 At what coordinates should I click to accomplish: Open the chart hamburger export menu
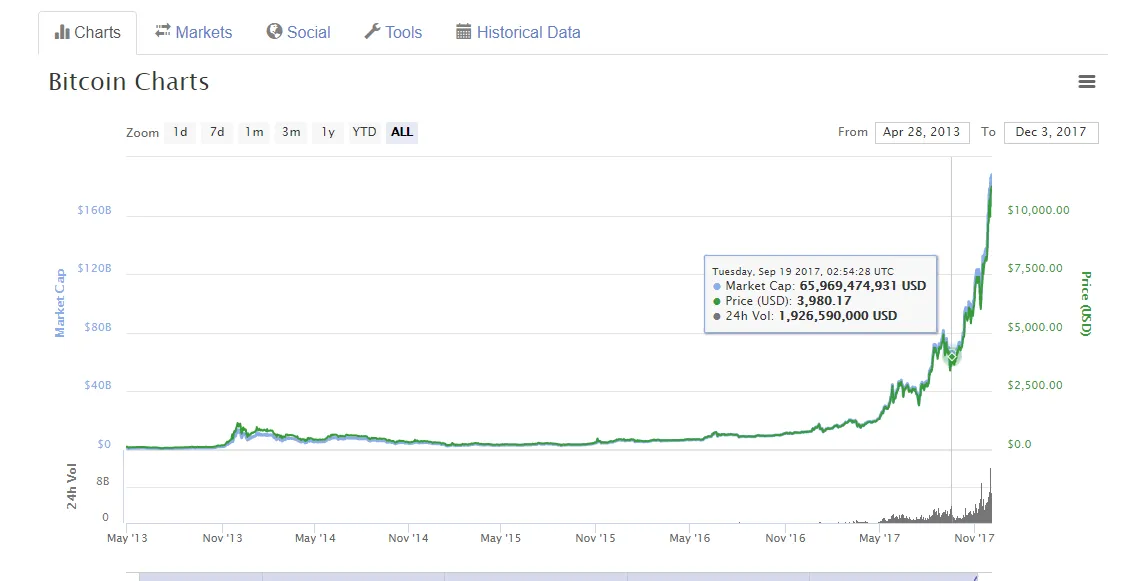[x=1087, y=82]
